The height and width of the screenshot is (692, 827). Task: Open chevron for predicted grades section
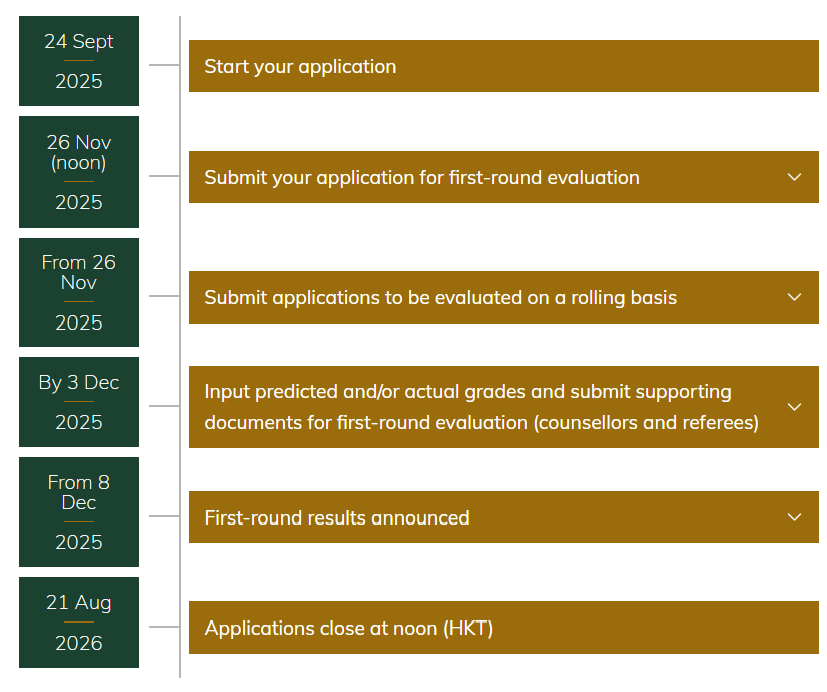(x=794, y=407)
